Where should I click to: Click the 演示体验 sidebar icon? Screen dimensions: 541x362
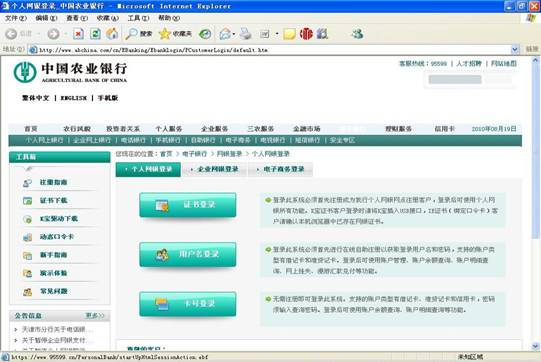tap(27, 273)
